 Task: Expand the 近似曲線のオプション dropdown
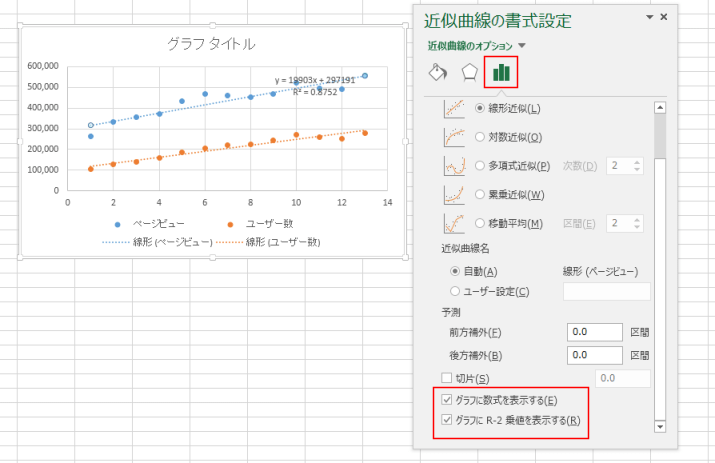coord(522,46)
